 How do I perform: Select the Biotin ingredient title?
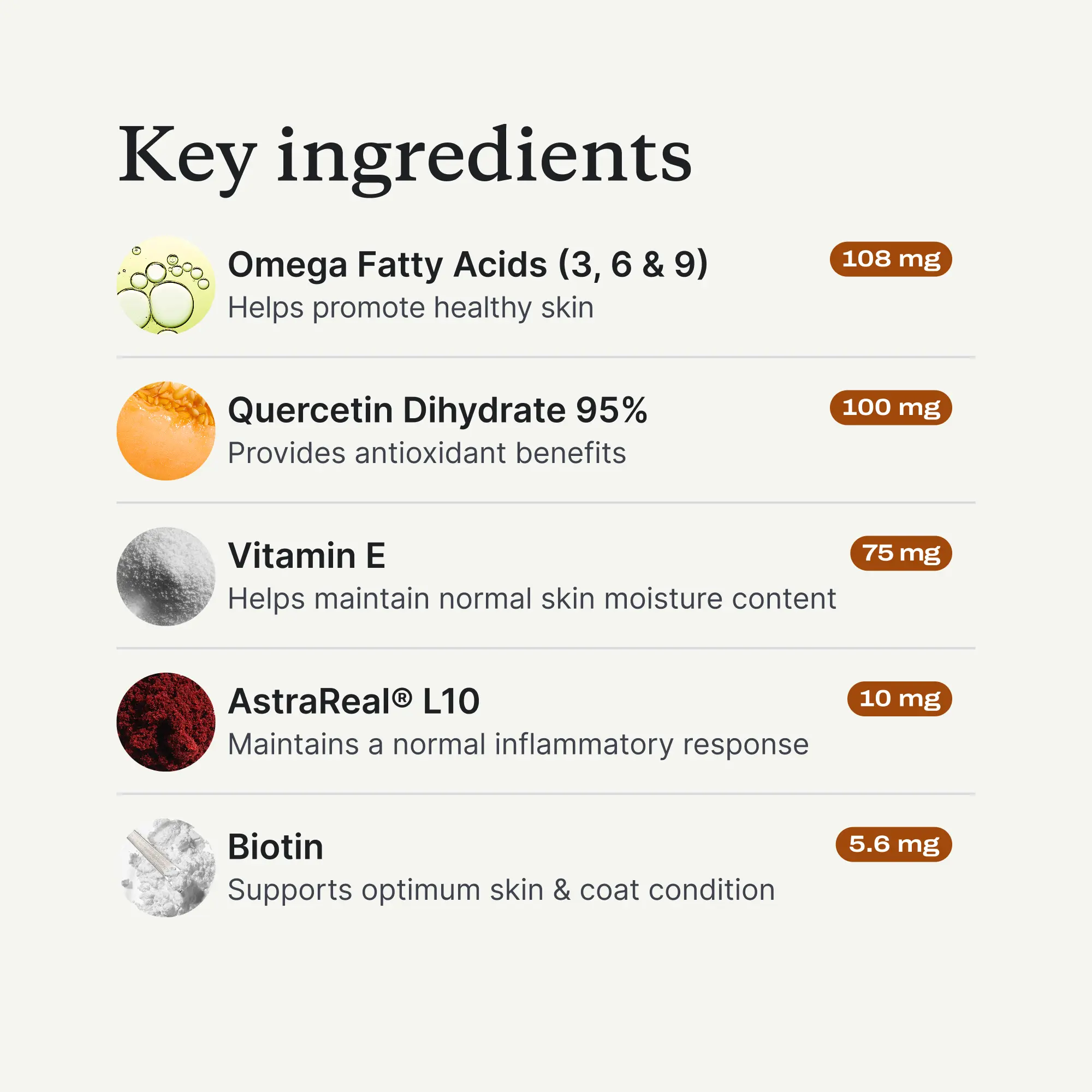click(x=275, y=847)
